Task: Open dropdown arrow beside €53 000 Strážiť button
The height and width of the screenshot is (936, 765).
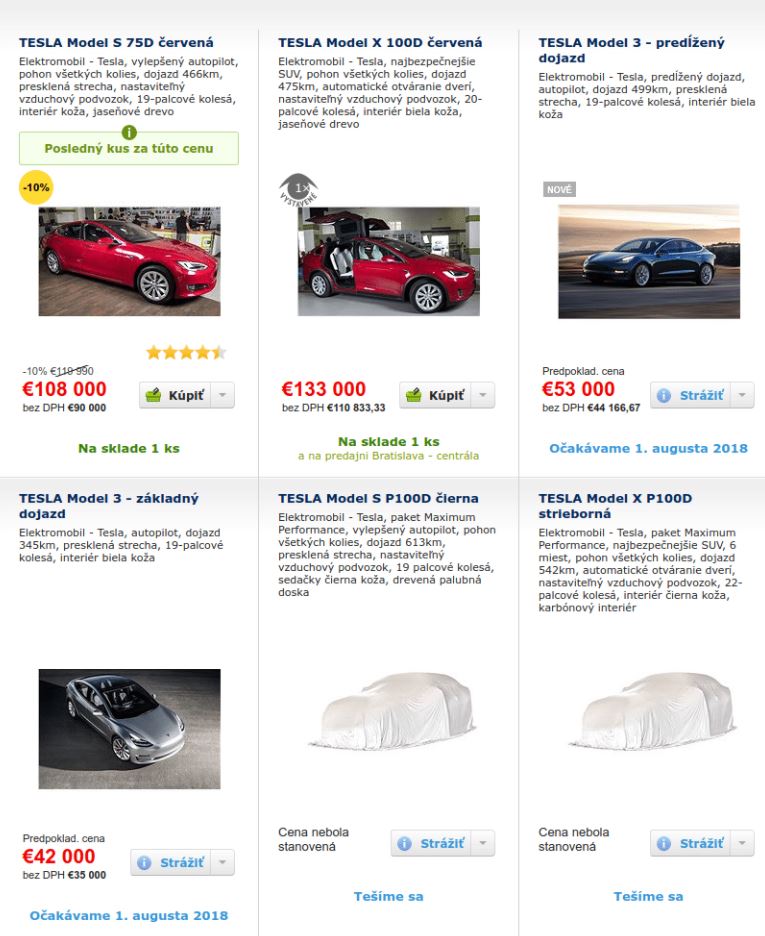Action: [742, 395]
